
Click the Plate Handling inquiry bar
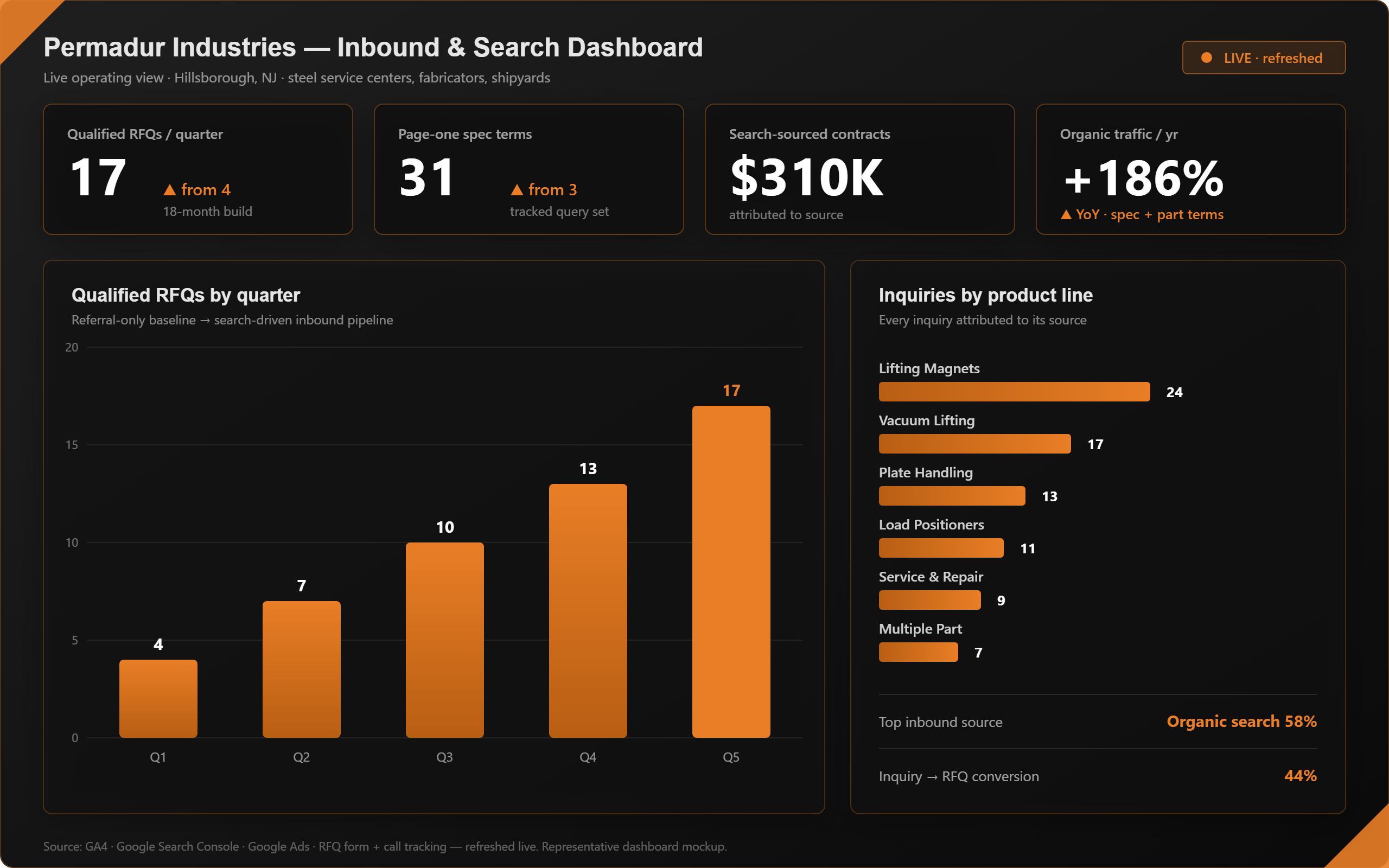click(x=952, y=496)
